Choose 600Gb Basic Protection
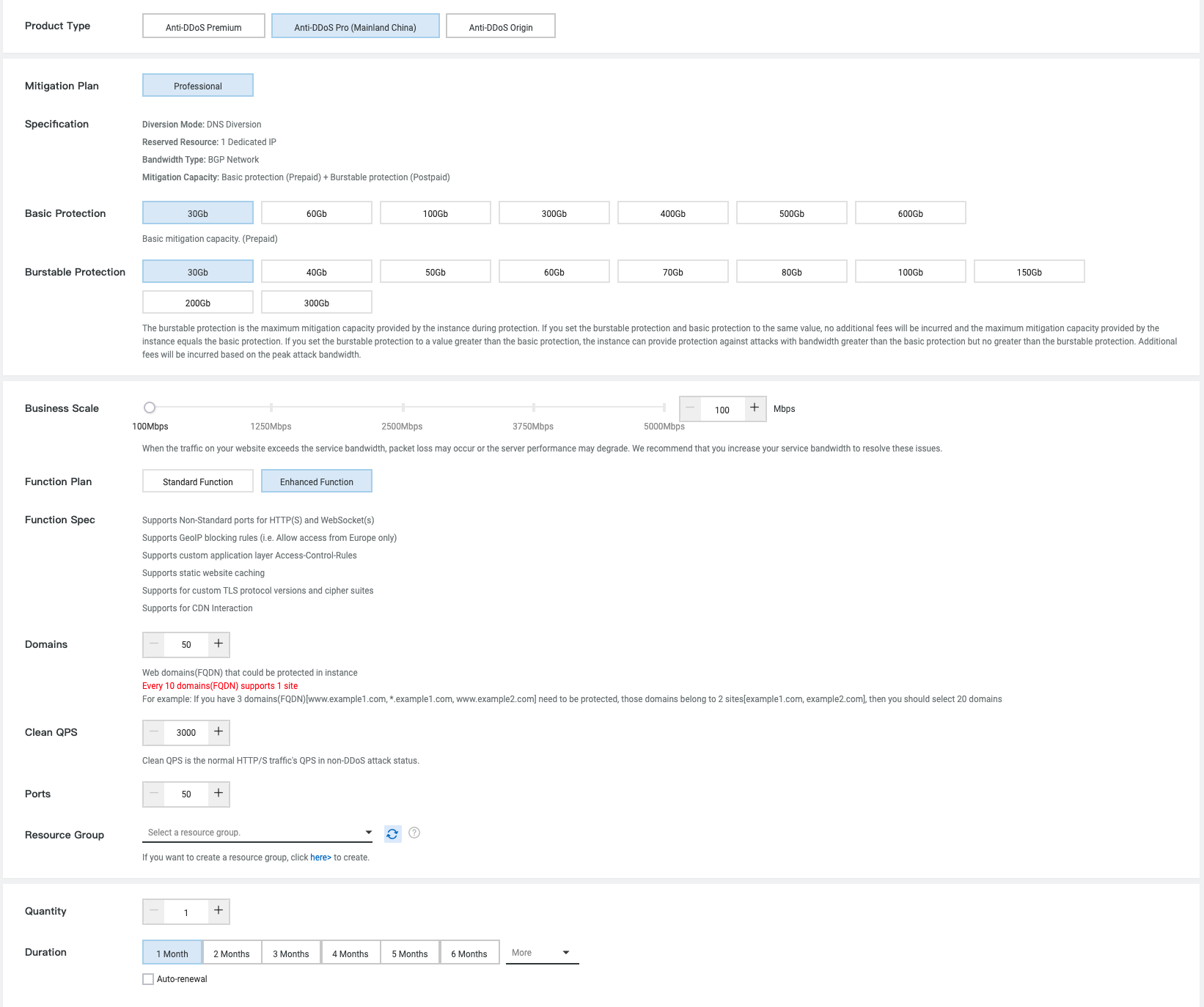The image size is (1204, 1007). (x=911, y=213)
